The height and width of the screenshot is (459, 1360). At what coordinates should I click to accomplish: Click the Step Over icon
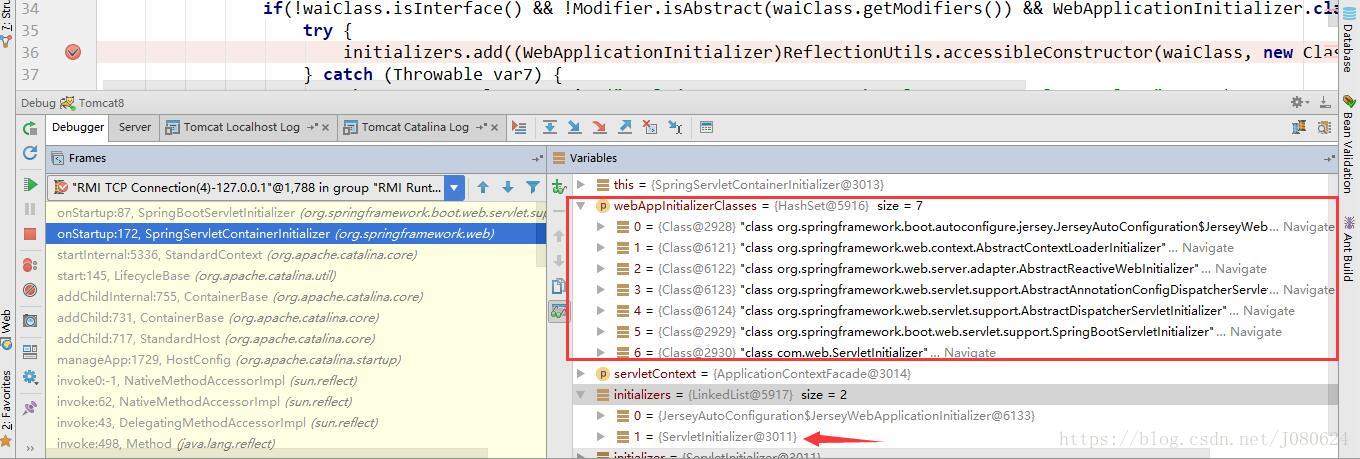[550, 127]
